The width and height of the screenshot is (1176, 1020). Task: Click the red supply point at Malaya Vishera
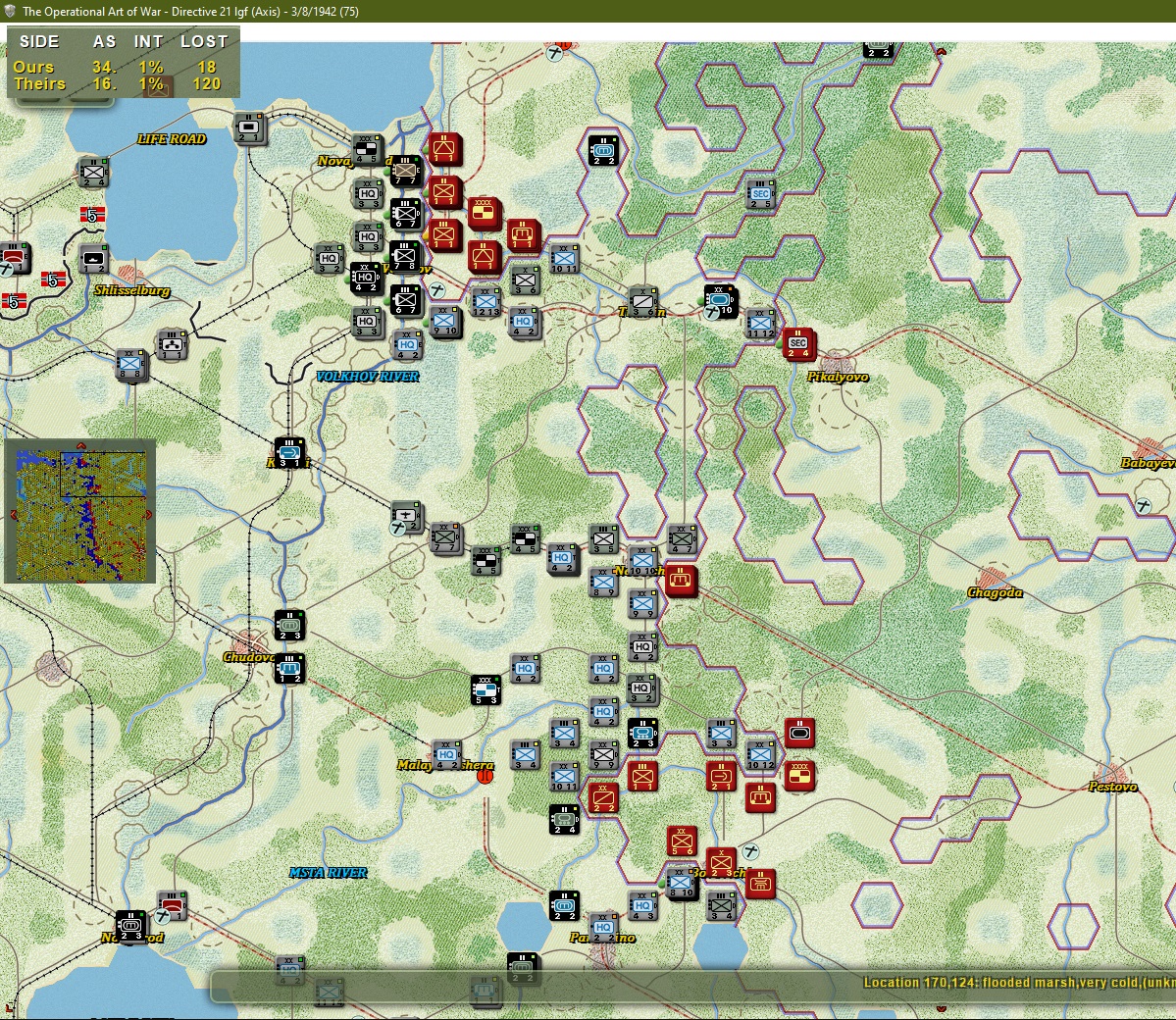(486, 776)
